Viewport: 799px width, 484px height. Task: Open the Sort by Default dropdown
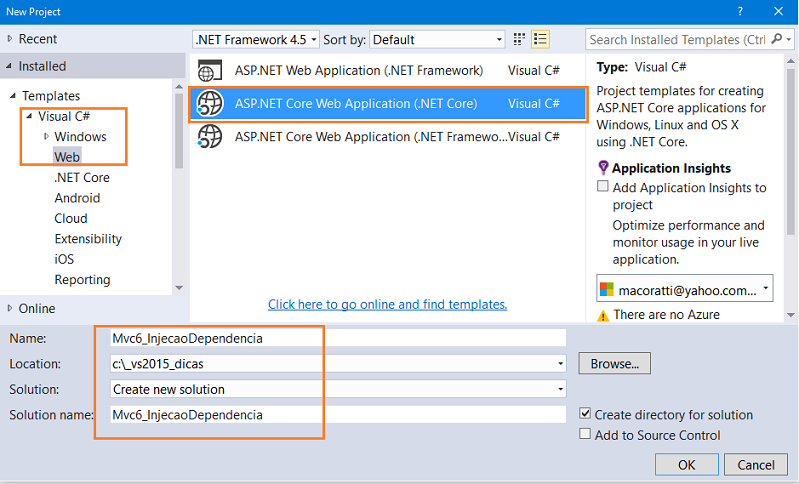(437, 39)
